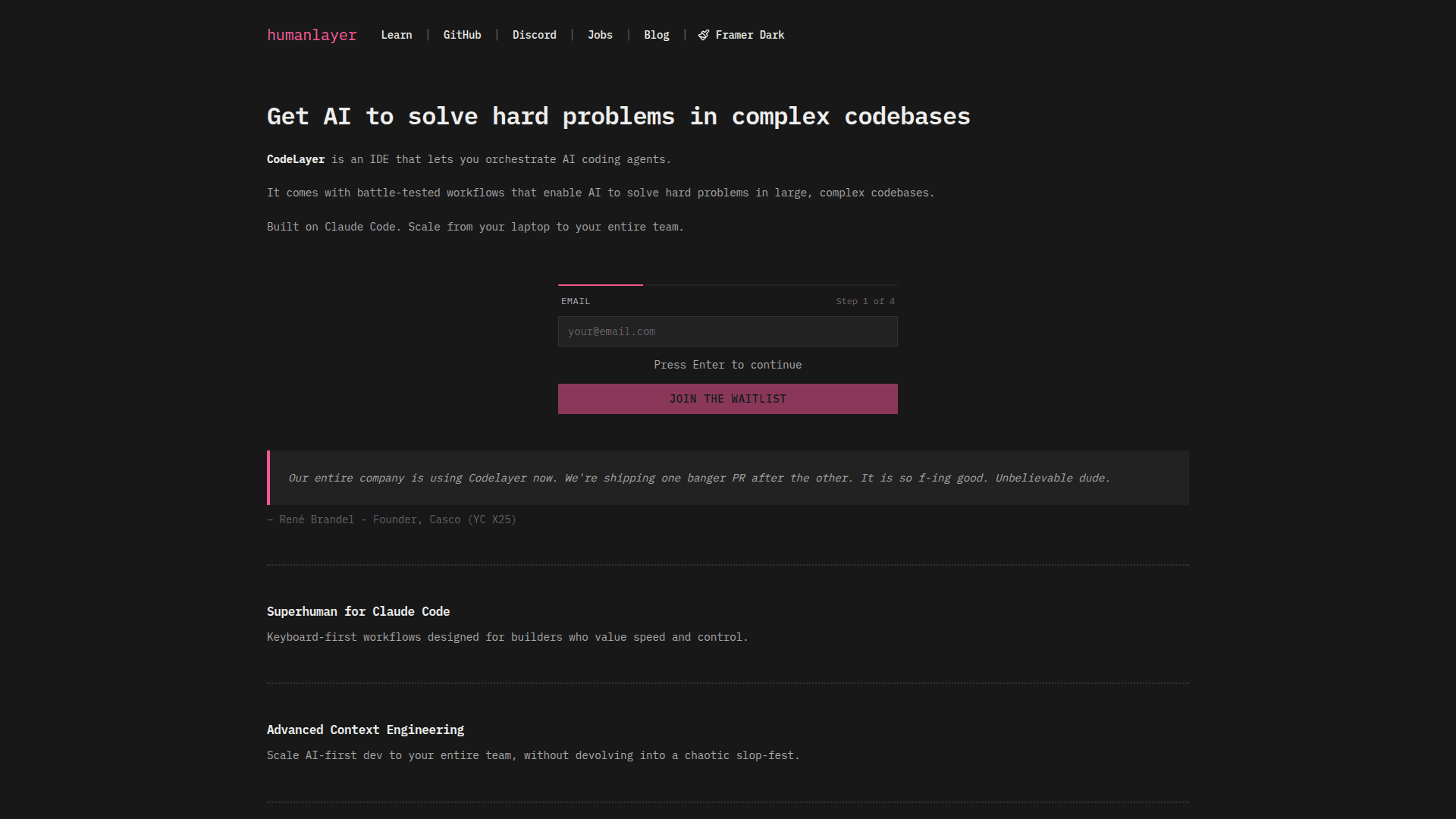Open the Learn nav link
1456x819 pixels.
pos(396,35)
